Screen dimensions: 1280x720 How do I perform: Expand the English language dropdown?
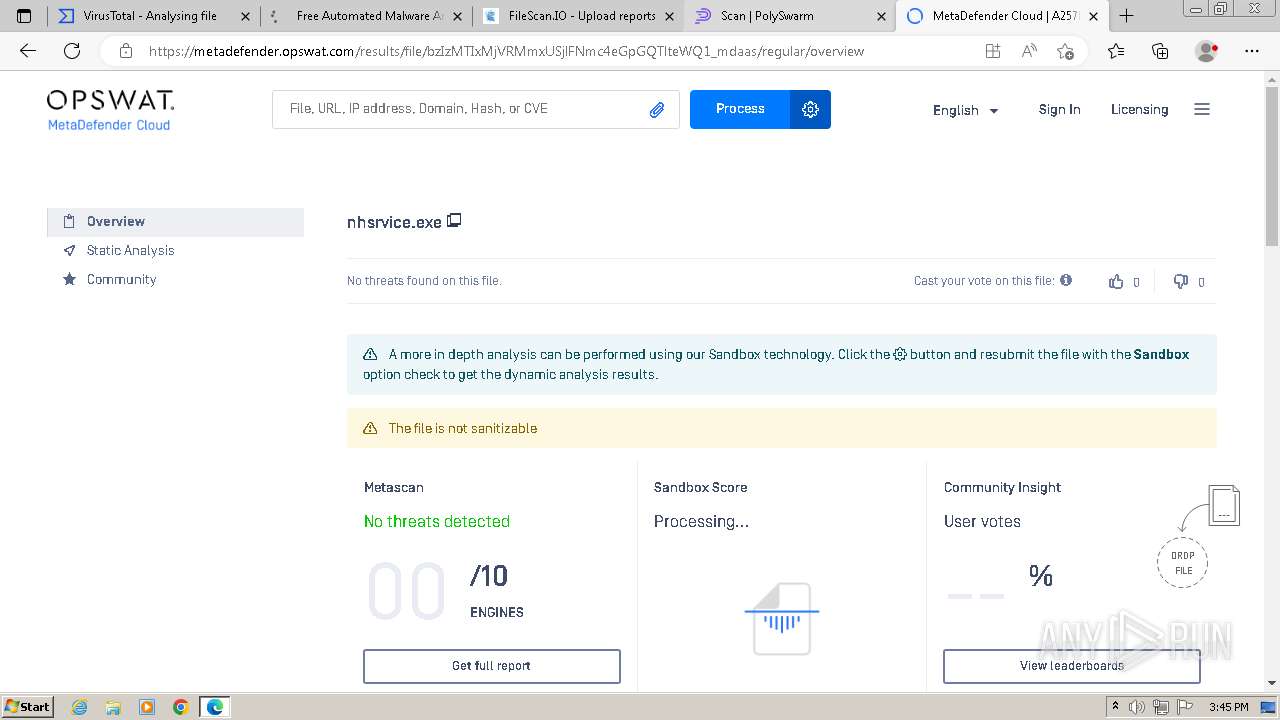click(x=965, y=110)
